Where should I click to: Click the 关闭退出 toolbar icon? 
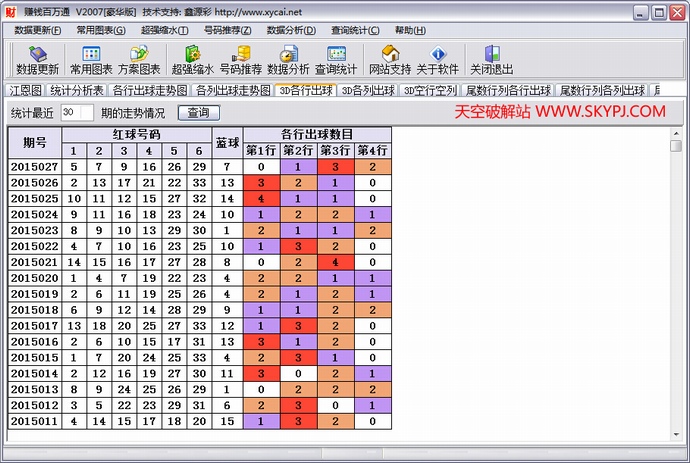[x=491, y=60]
